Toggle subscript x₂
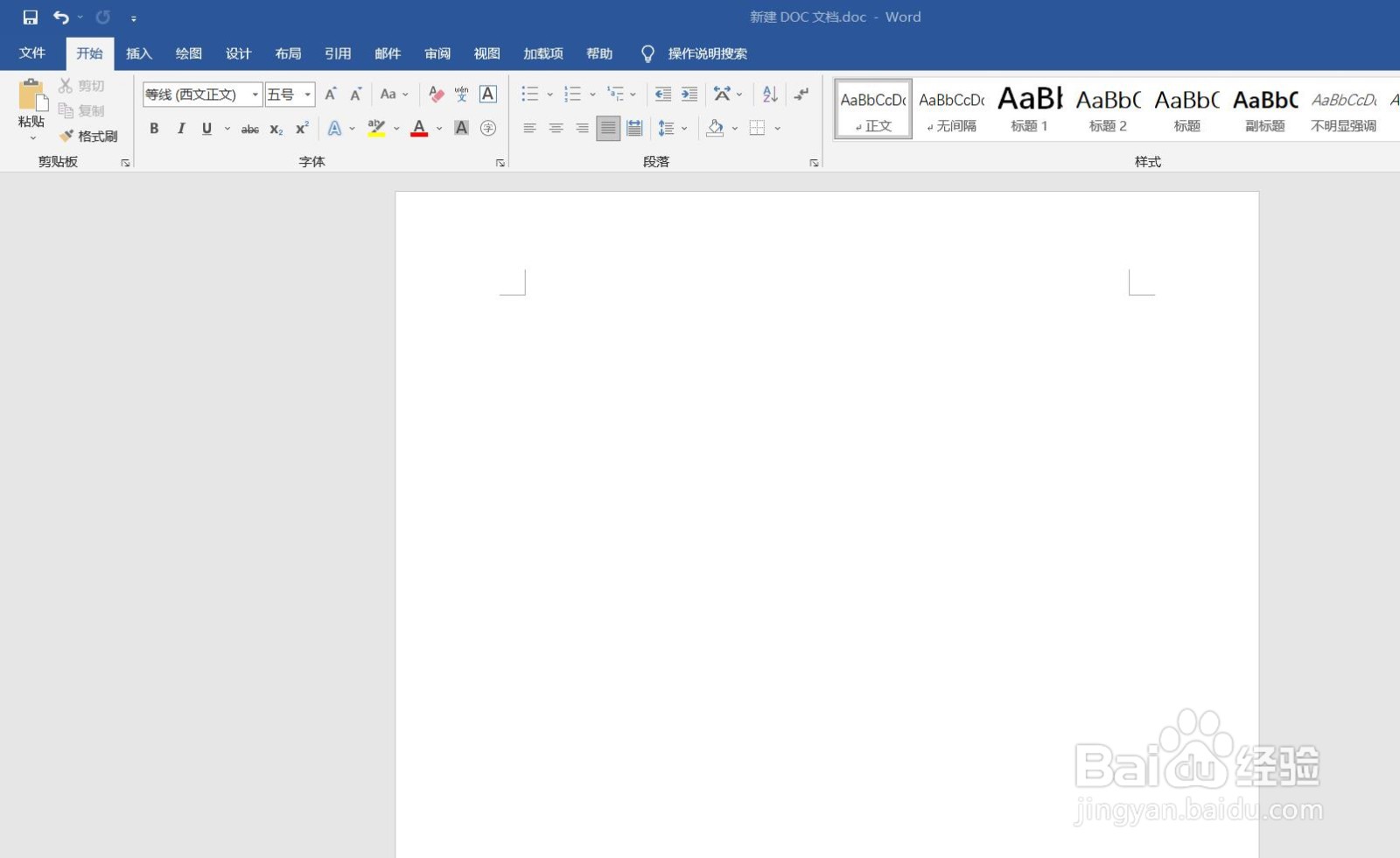Image resolution: width=1400 pixels, height=858 pixels. coord(276,129)
